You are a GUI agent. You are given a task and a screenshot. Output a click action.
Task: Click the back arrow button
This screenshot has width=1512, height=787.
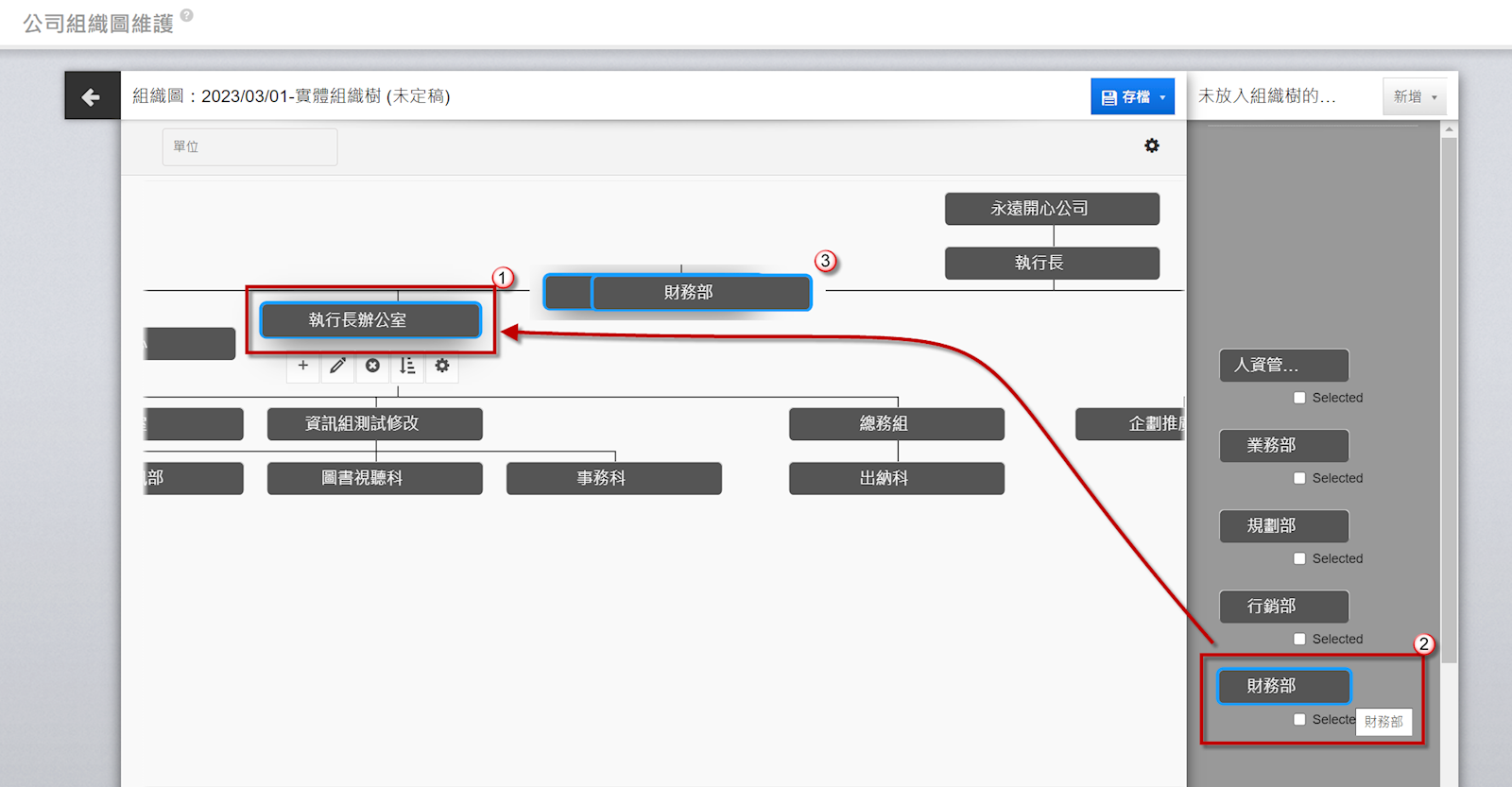tap(92, 96)
